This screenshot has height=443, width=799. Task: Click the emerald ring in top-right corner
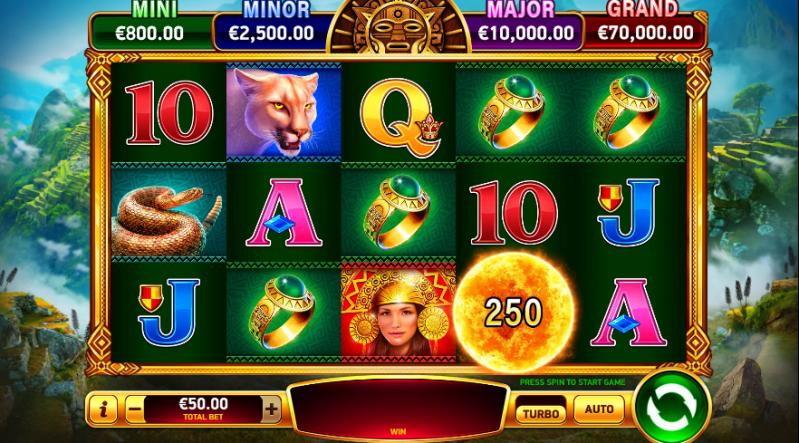tap(627, 111)
